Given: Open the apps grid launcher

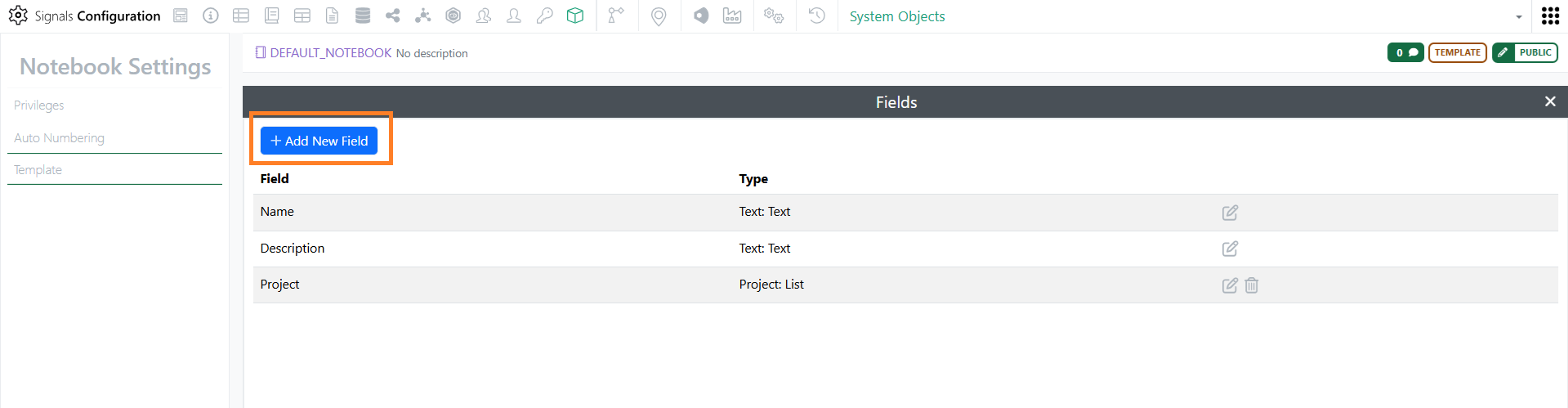Looking at the screenshot, I should (1550, 16).
